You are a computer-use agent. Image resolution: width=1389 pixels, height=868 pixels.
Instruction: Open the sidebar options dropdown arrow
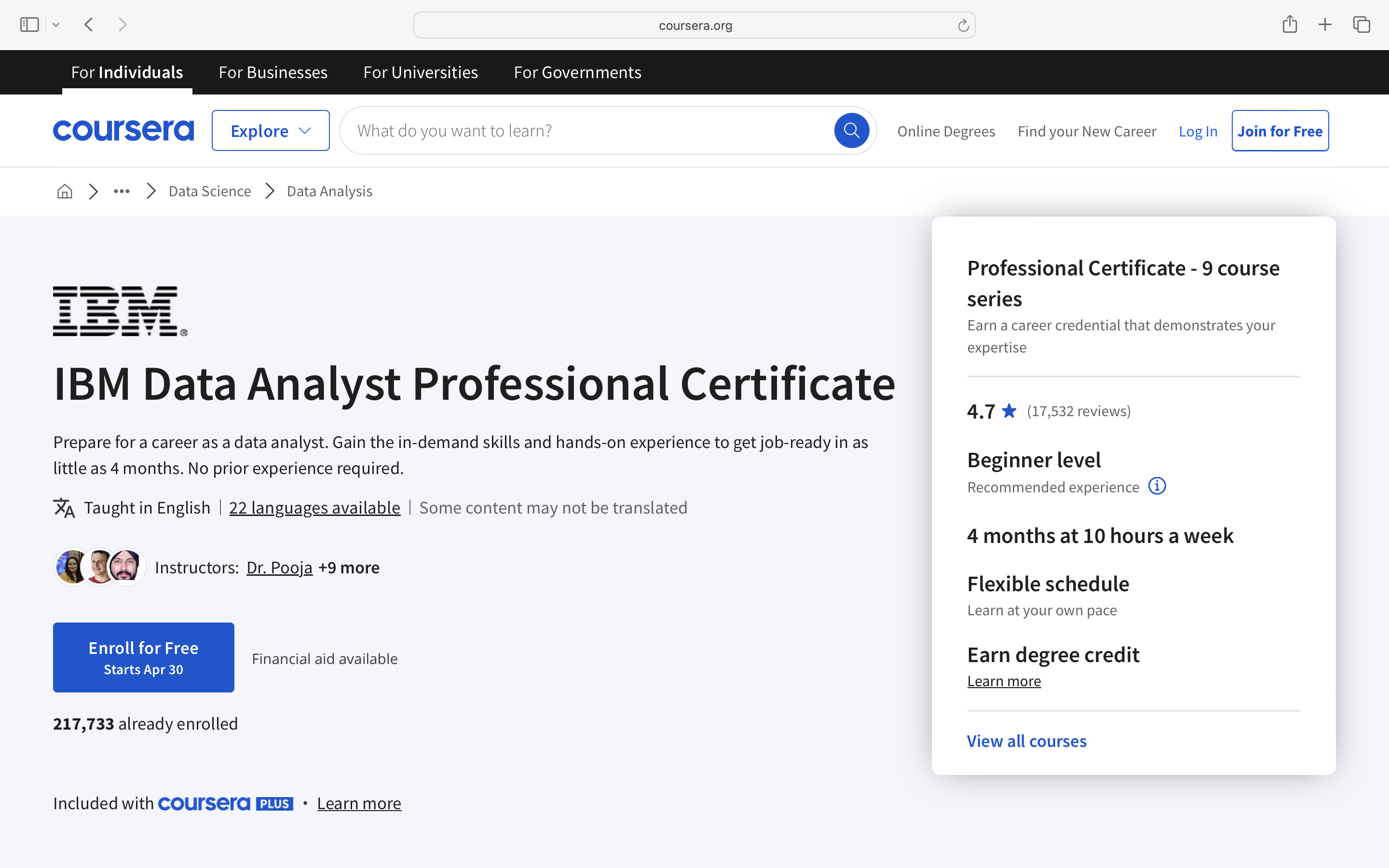point(55,25)
